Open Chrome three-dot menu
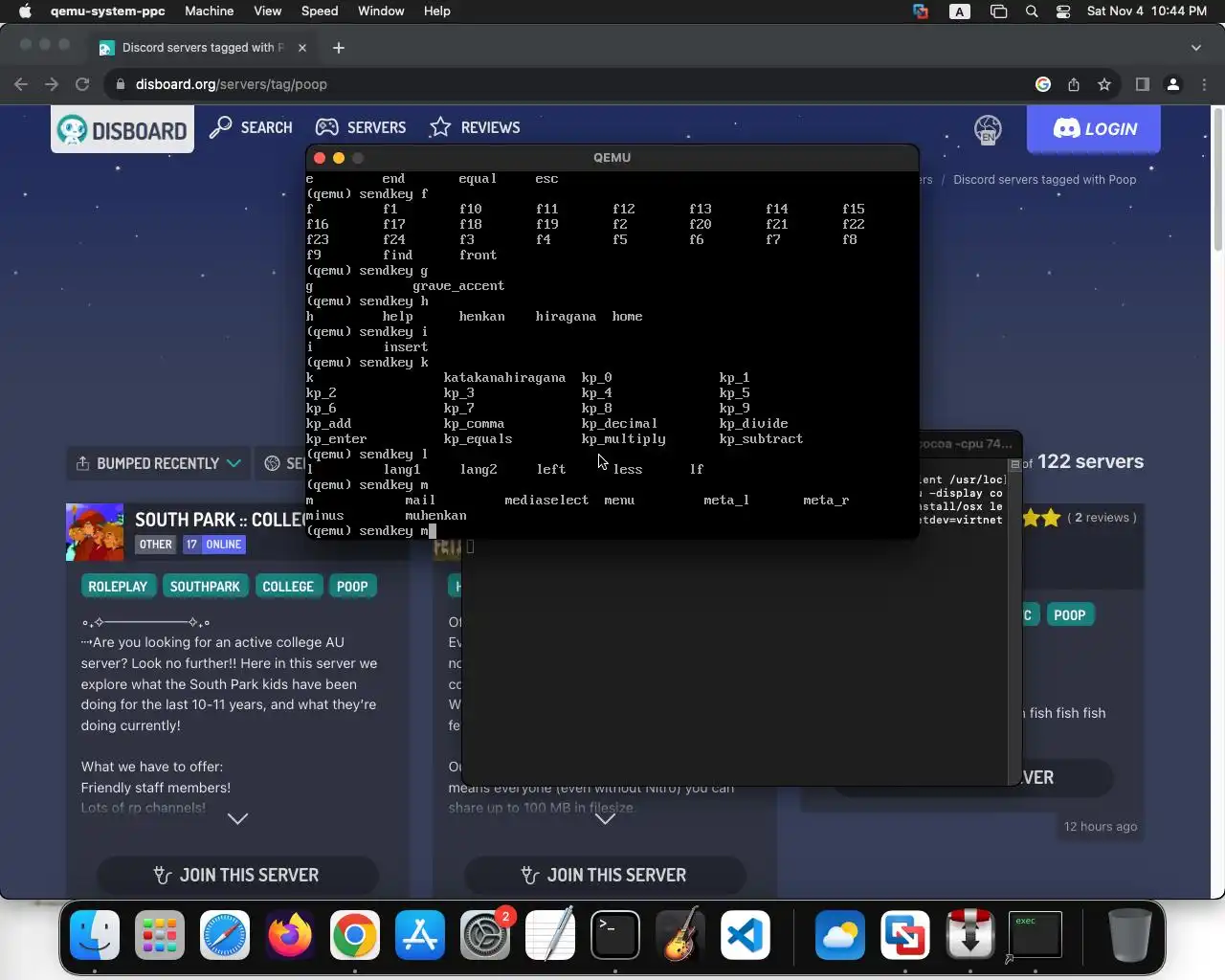This screenshot has height=980, width=1225. 1204,84
